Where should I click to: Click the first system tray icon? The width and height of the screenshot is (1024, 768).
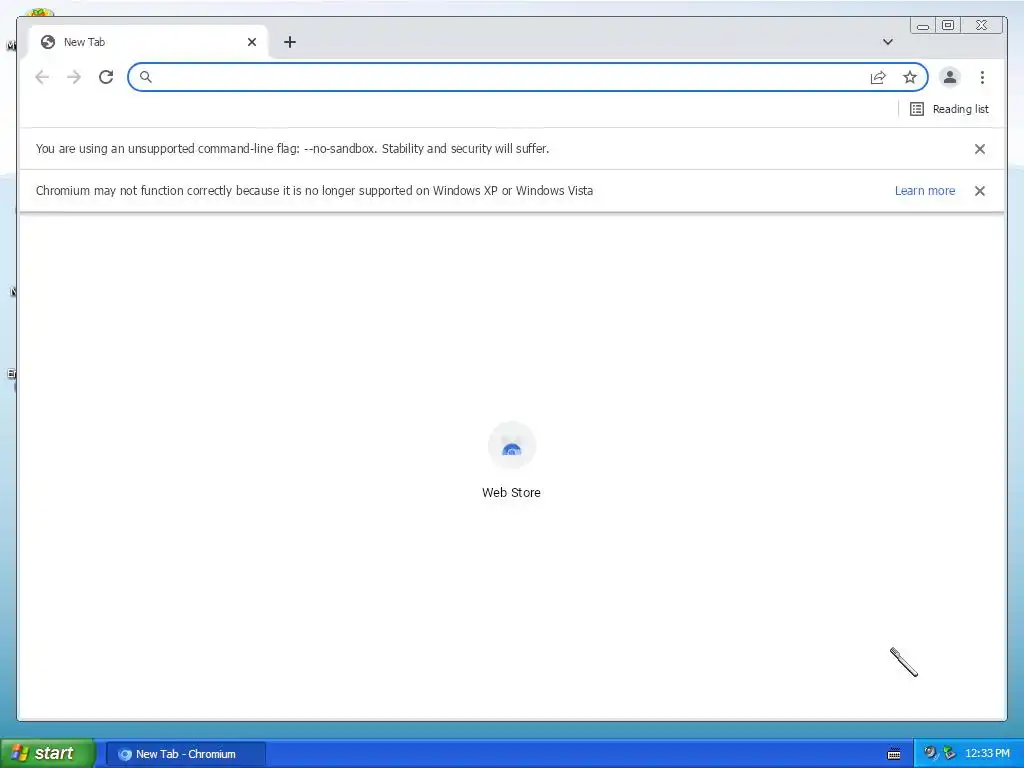[x=931, y=753]
